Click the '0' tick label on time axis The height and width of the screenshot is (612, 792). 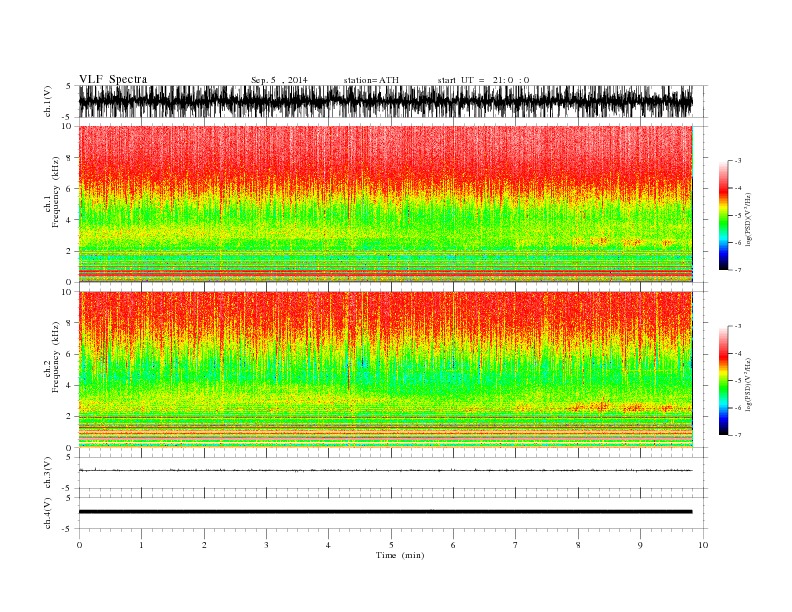click(79, 545)
